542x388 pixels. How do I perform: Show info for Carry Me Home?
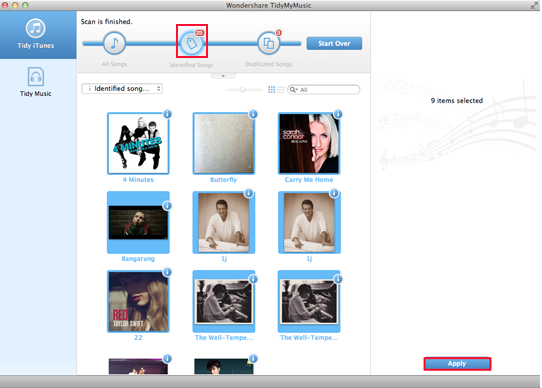pyautogui.click(x=338, y=114)
